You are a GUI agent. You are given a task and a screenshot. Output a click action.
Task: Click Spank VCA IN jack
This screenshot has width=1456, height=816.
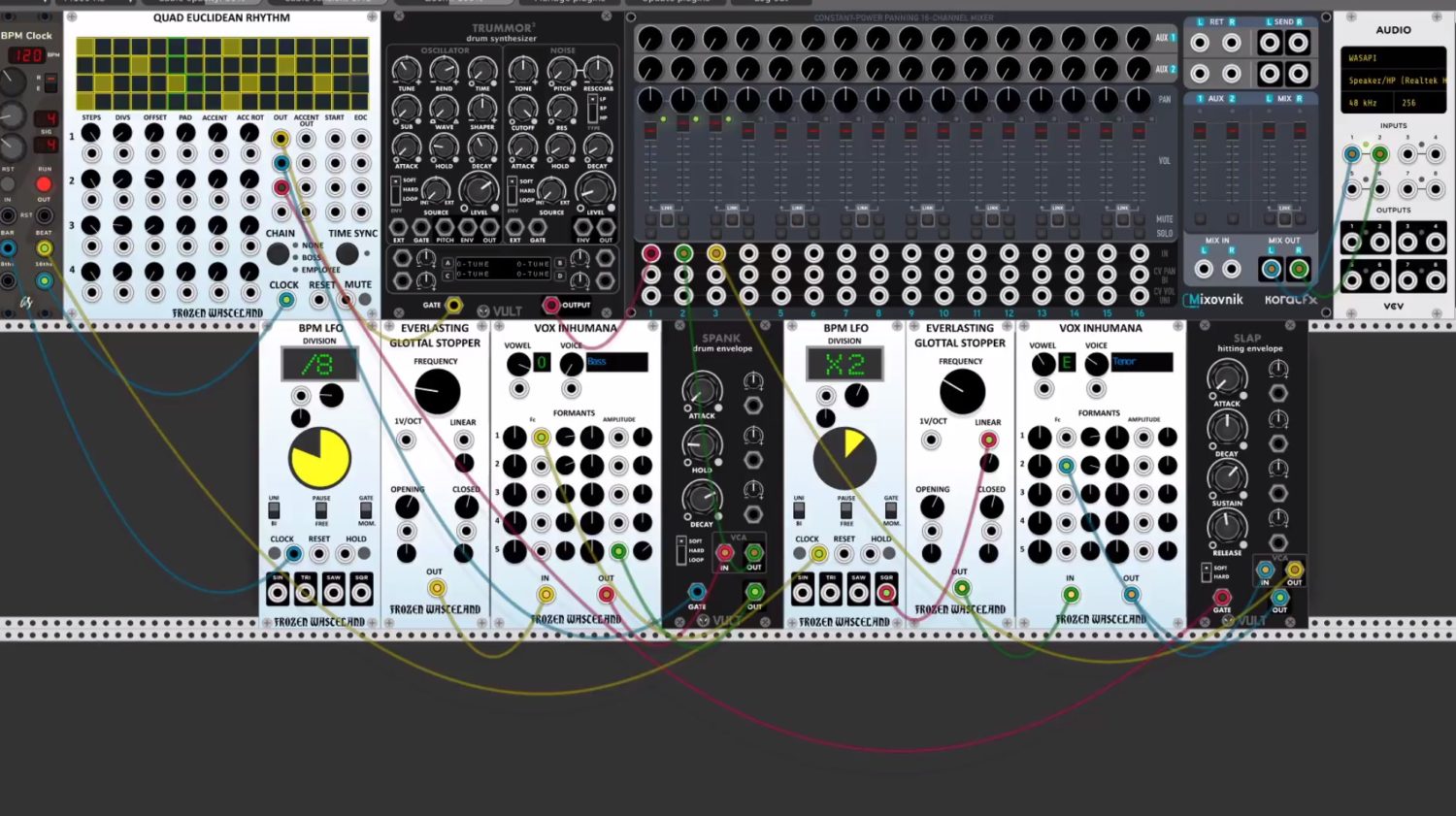tap(724, 553)
